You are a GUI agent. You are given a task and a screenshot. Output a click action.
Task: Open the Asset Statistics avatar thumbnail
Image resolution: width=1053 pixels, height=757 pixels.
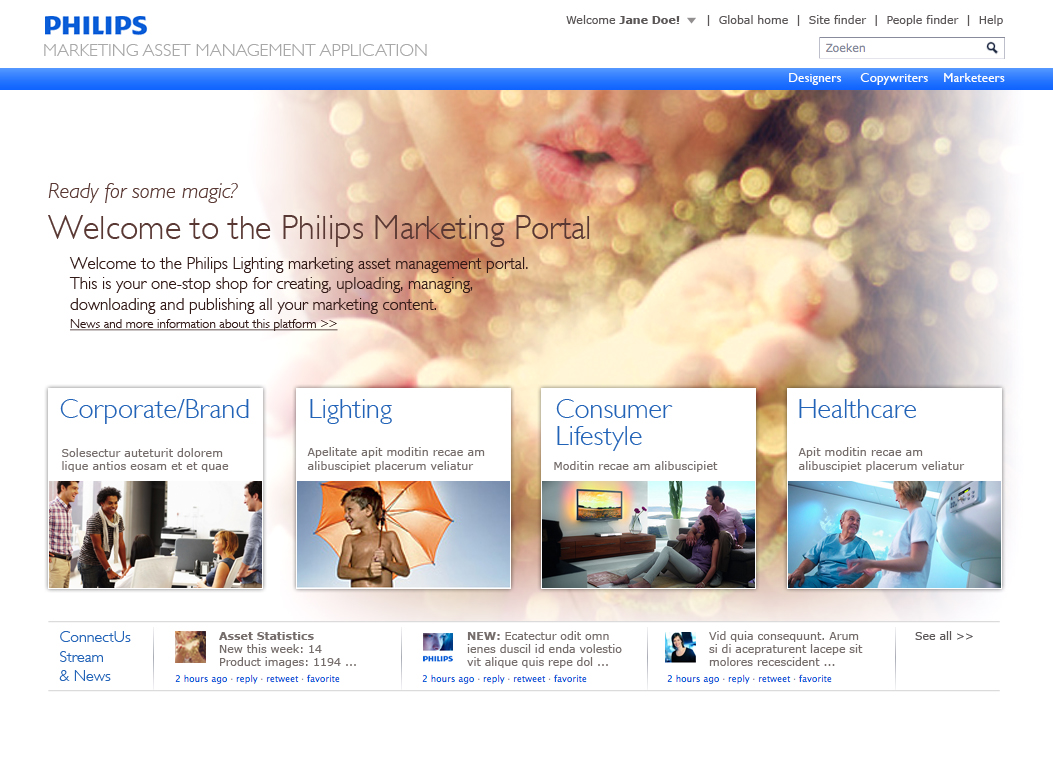click(x=190, y=647)
